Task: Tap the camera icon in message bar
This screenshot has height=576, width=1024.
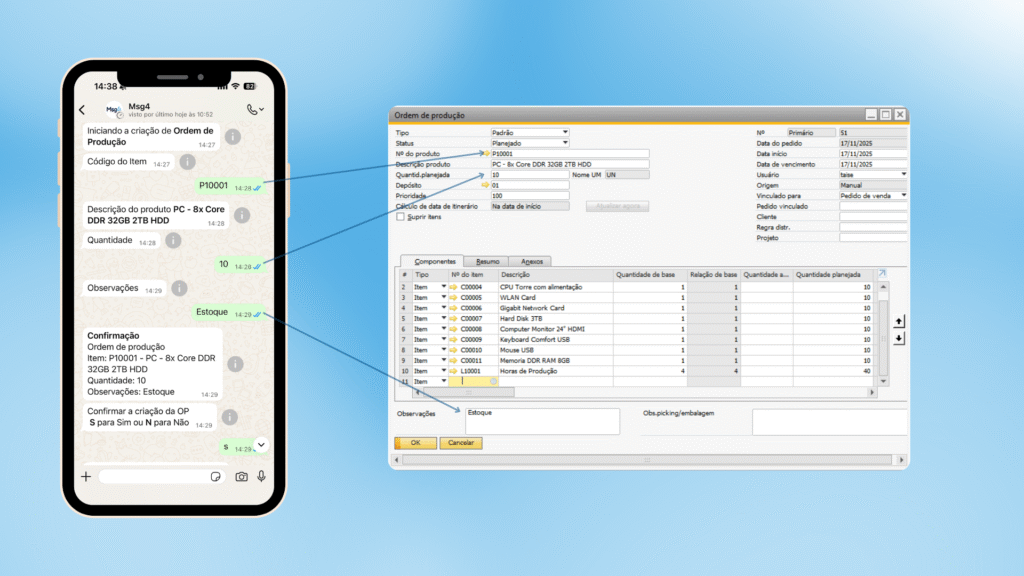Action: pyautogui.click(x=241, y=477)
